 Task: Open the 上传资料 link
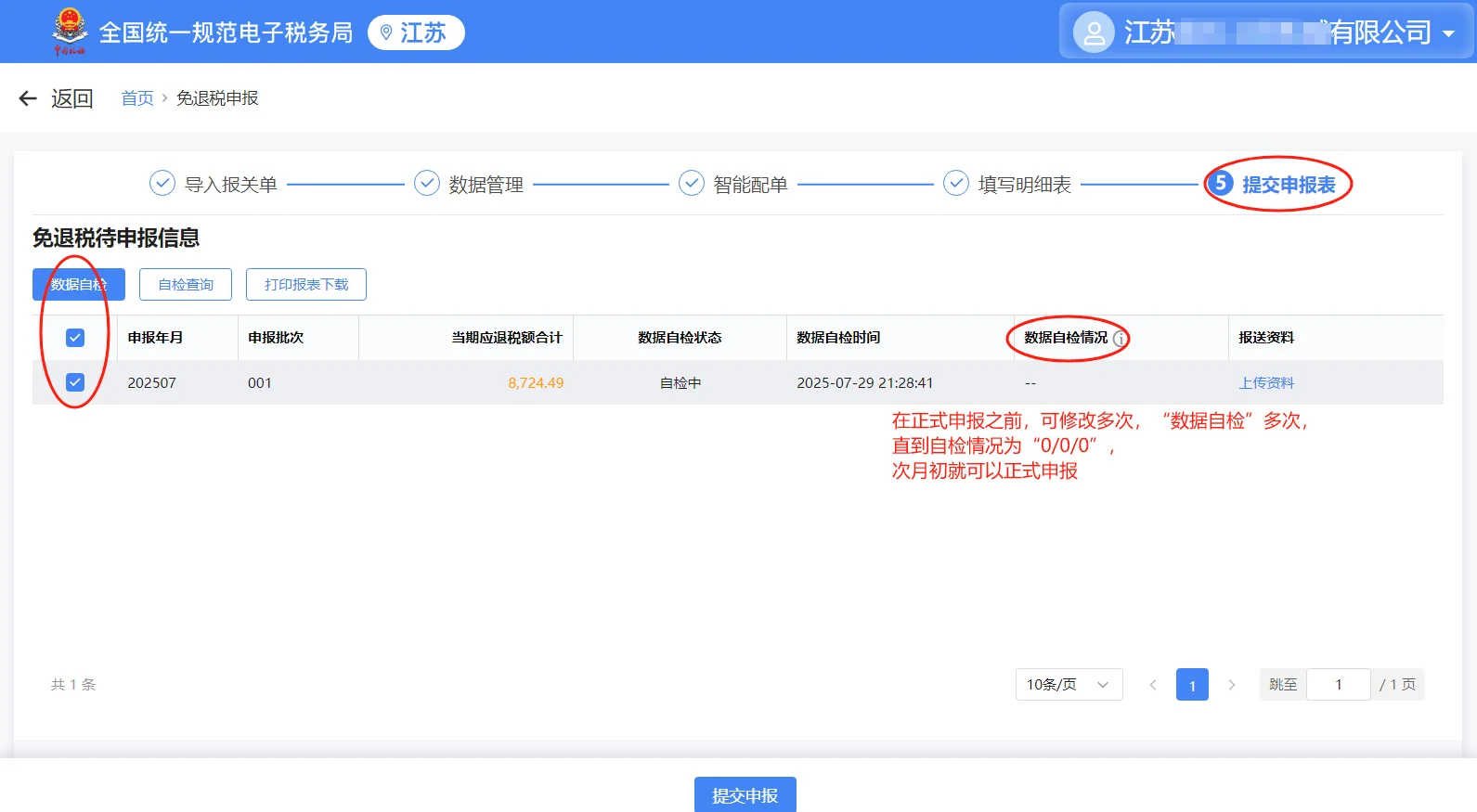click(x=1266, y=383)
